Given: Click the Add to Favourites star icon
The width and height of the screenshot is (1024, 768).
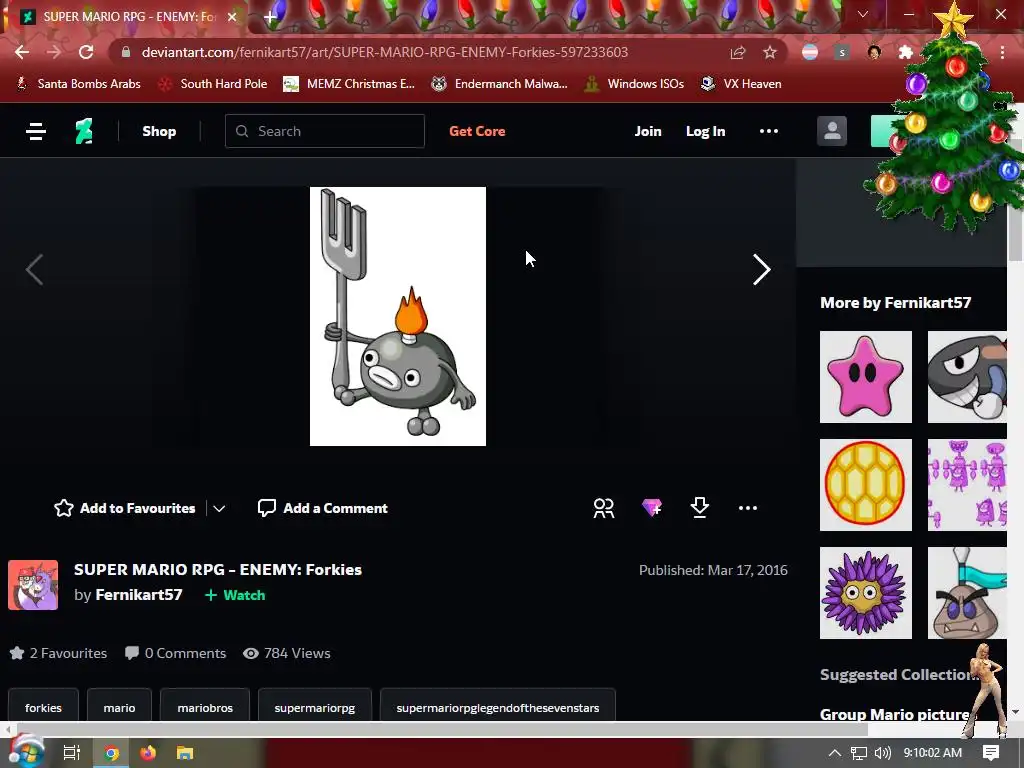Looking at the screenshot, I should click(x=63, y=508).
